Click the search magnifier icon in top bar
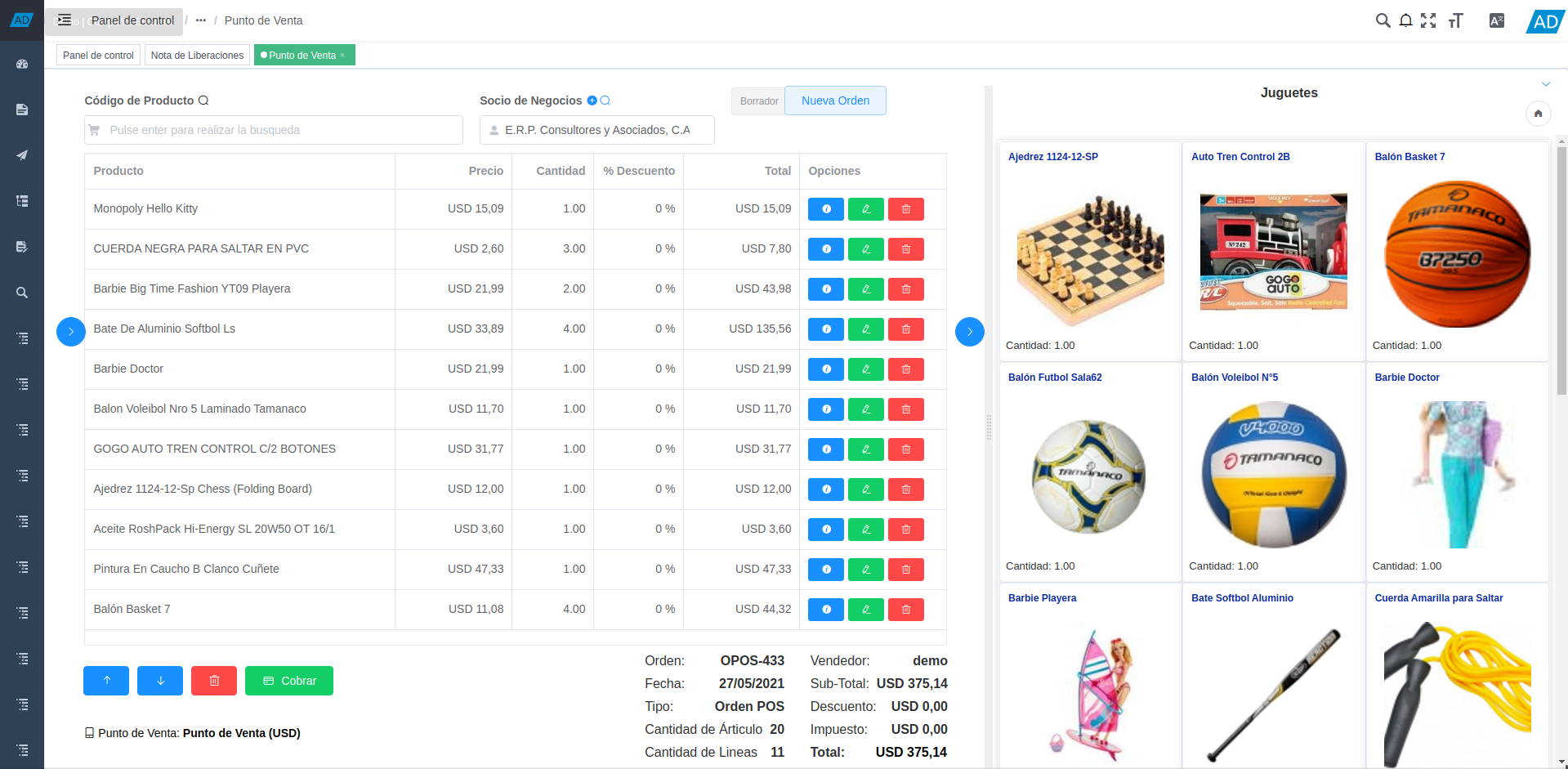 [1383, 20]
